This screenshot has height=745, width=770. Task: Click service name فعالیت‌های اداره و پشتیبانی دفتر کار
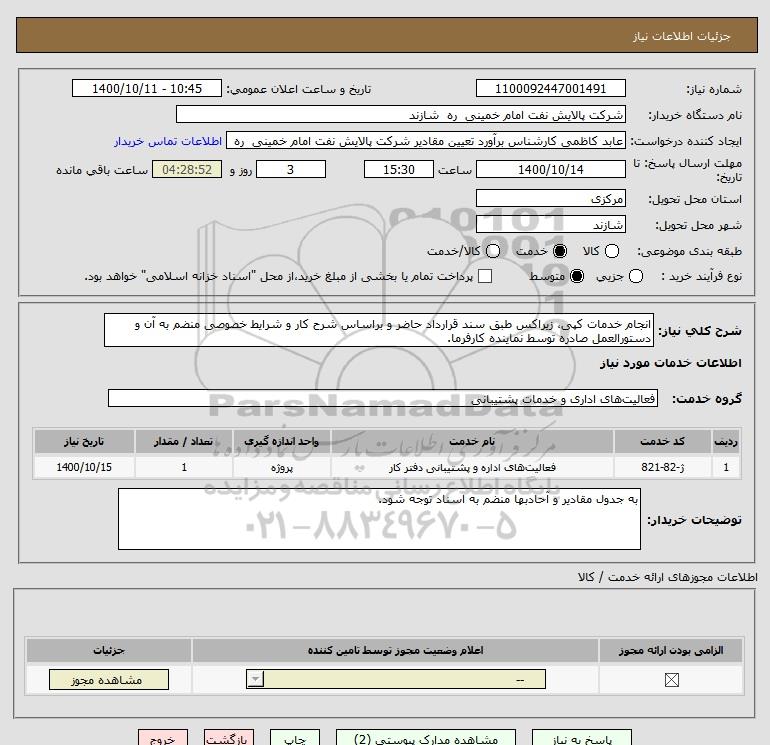pos(472,468)
